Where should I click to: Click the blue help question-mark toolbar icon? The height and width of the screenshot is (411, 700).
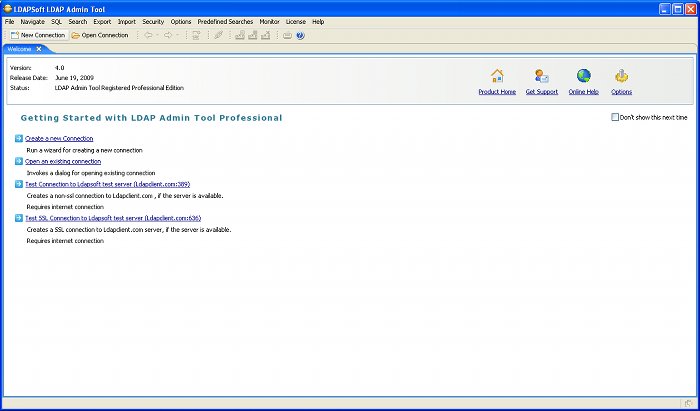300,35
